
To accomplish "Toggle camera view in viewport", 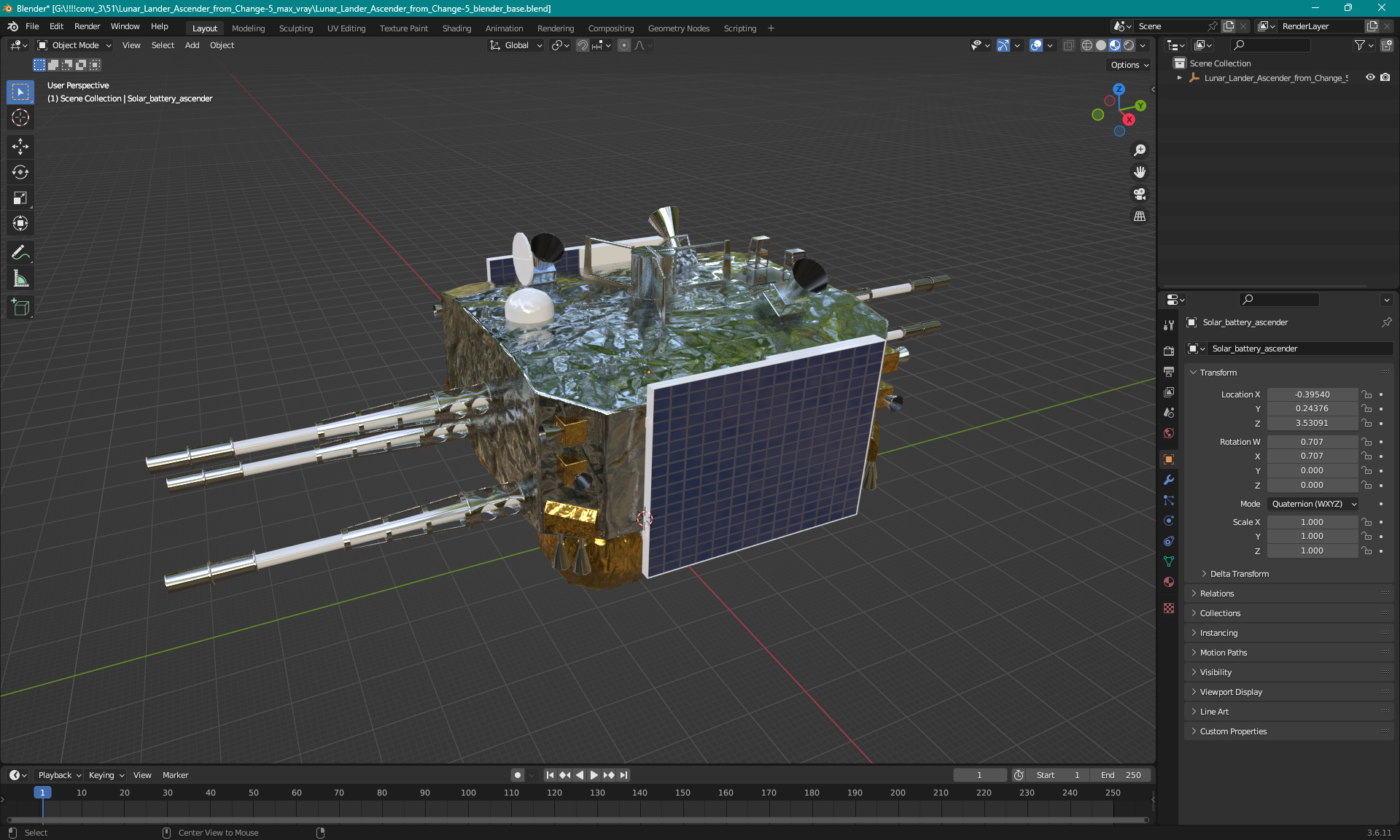I will 1140,194.
